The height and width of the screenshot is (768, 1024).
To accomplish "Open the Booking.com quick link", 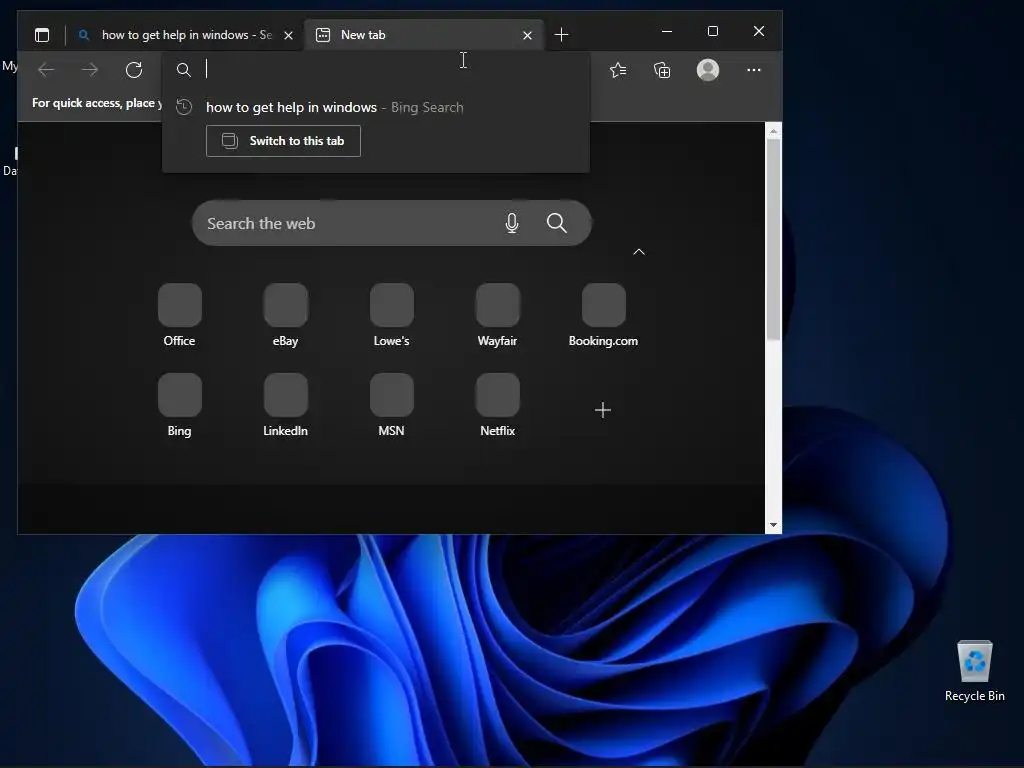I will click(x=603, y=315).
